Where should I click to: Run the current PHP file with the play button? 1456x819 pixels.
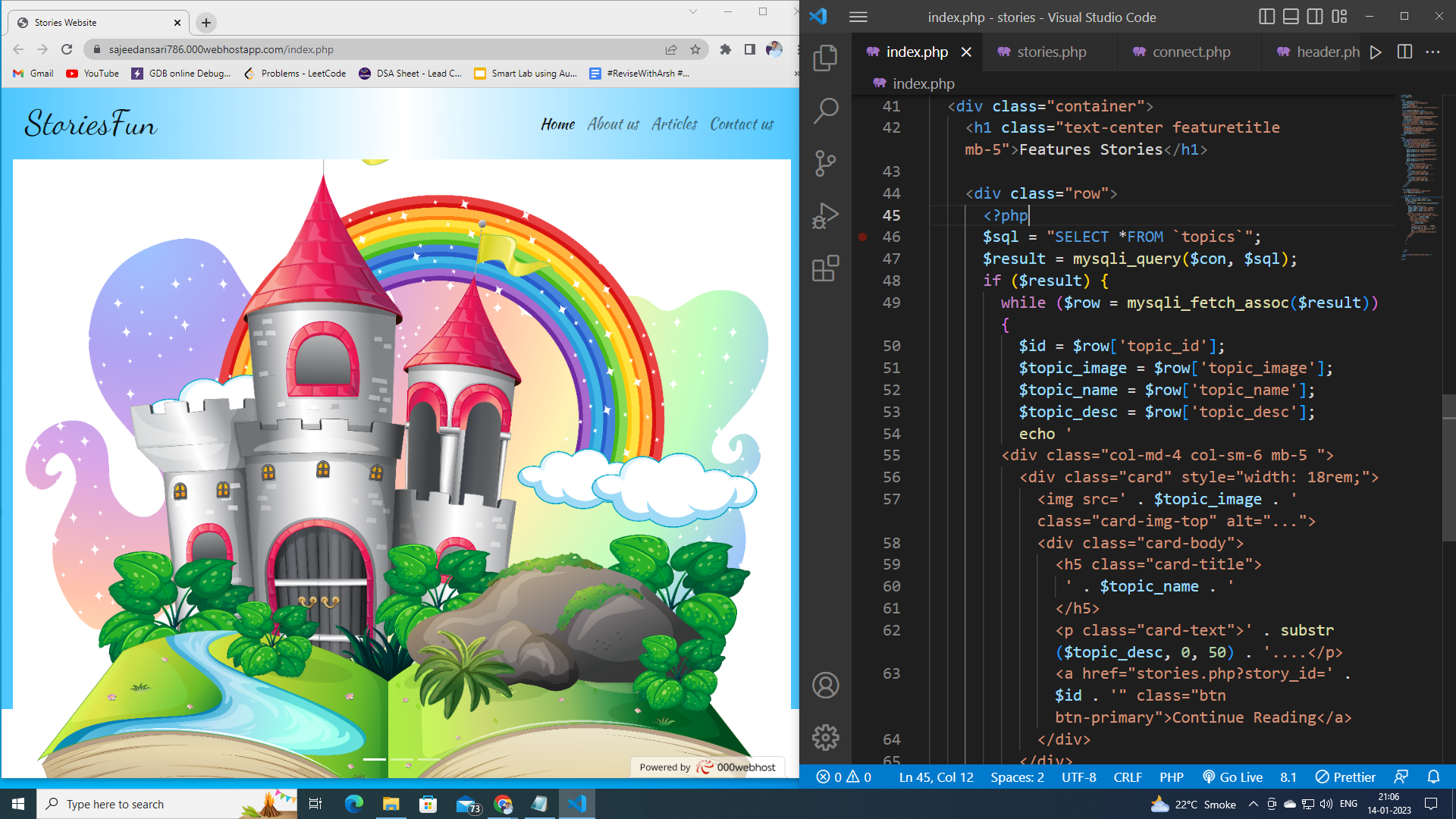(x=1376, y=52)
